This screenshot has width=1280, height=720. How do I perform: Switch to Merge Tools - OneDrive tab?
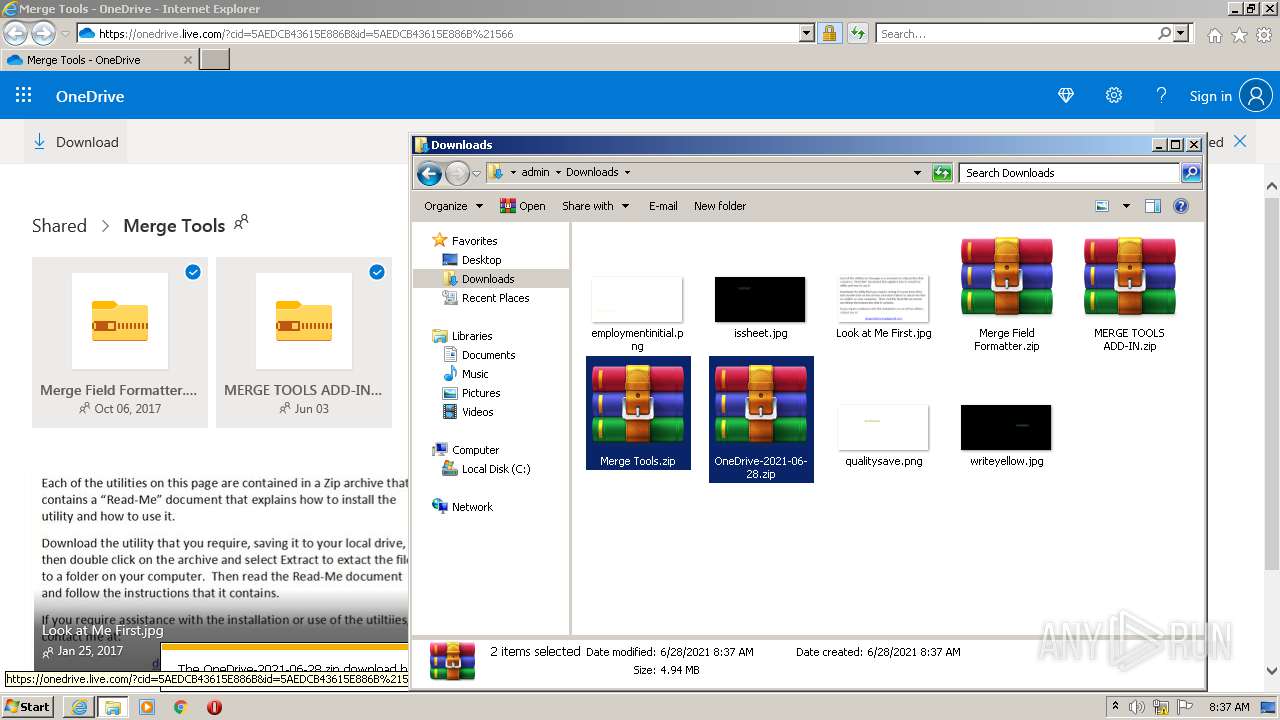pyautogui.click(x=99, y=60)
